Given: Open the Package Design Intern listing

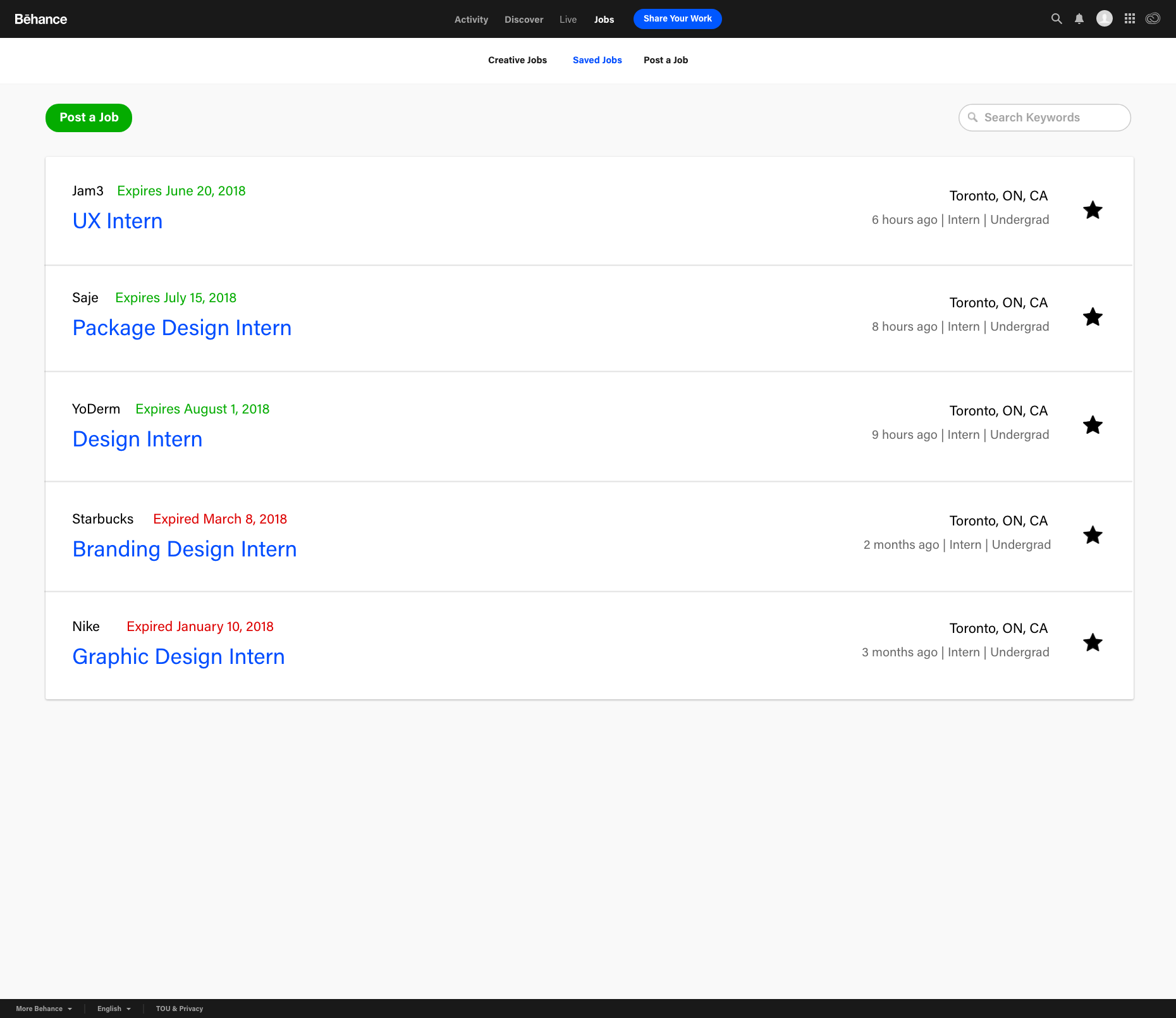Looking at the screenshot, I should pos(182,328).
